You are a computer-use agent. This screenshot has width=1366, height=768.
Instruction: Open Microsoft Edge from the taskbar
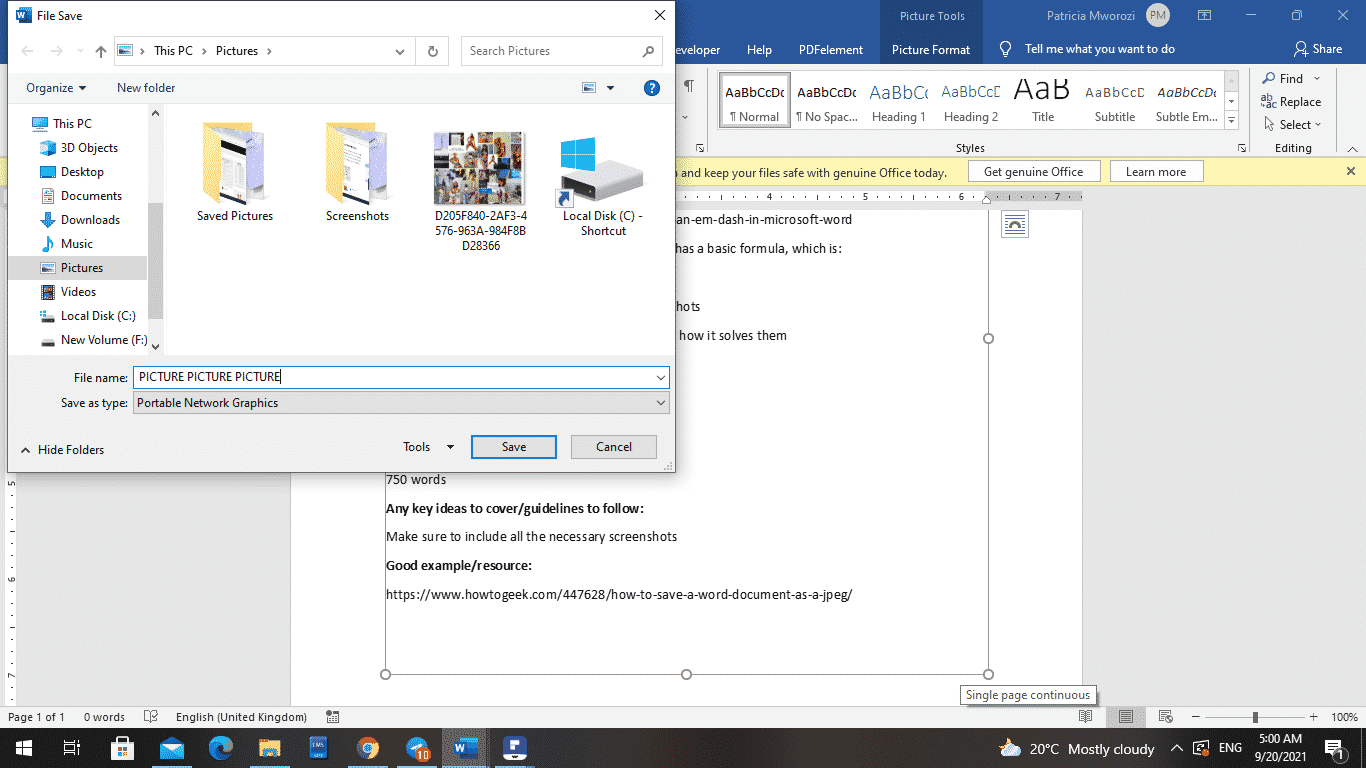point(221,748)
